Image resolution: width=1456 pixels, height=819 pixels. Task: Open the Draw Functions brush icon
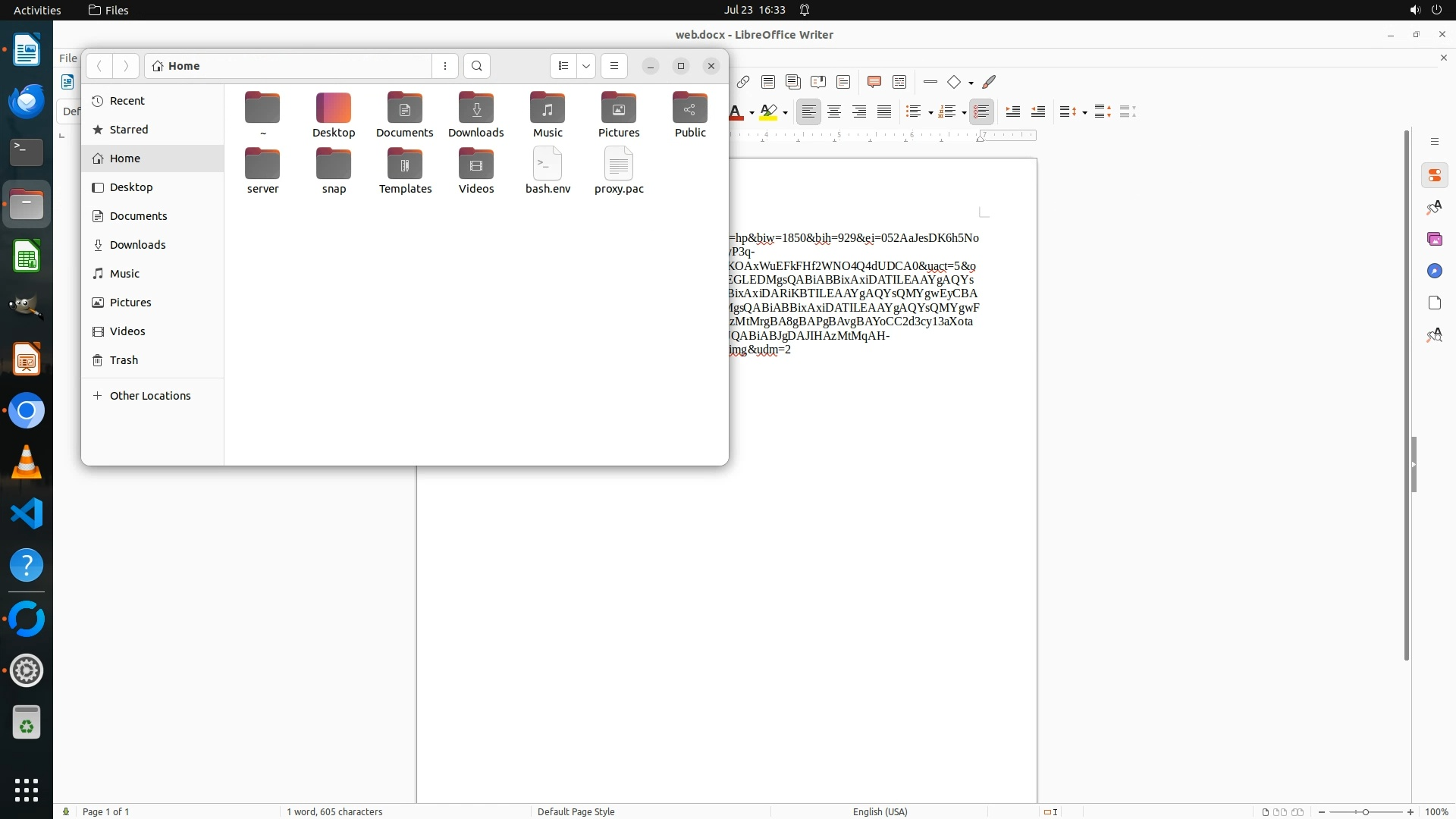pyautogui.click(x=989, y=82)
